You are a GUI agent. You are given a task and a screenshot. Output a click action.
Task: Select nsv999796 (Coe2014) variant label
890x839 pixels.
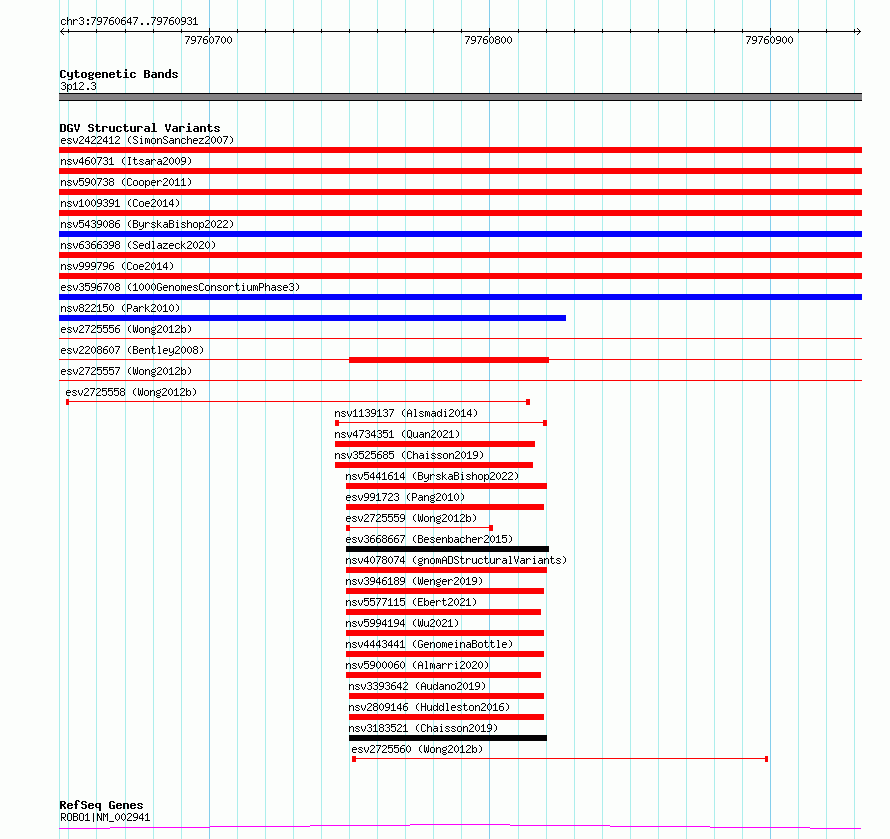pyautogui.click(x=117, y=266)
